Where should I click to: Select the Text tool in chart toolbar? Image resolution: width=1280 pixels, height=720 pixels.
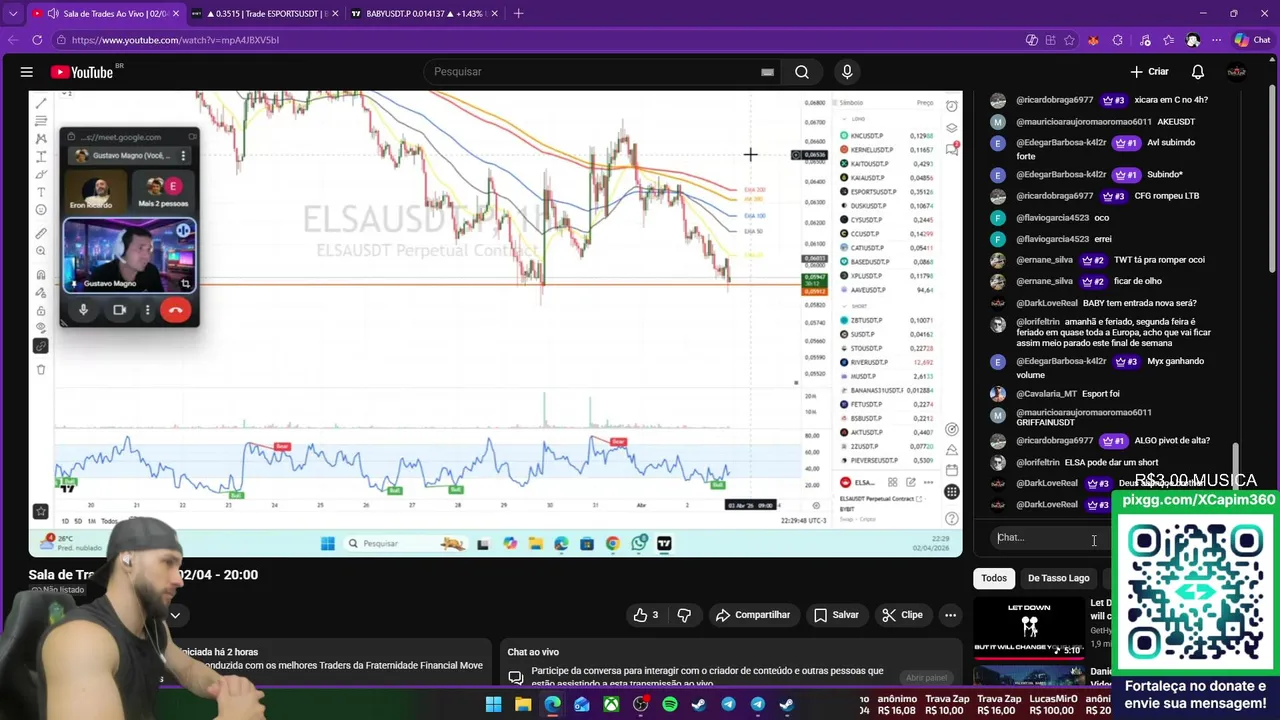(41, 192)
